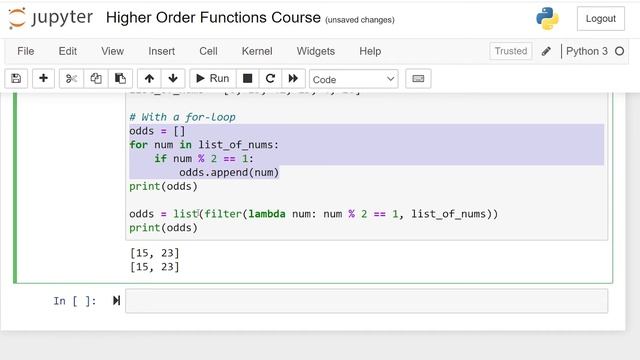
Task: Interrupt the kernel with stop icon
Action: click(247, 78)
